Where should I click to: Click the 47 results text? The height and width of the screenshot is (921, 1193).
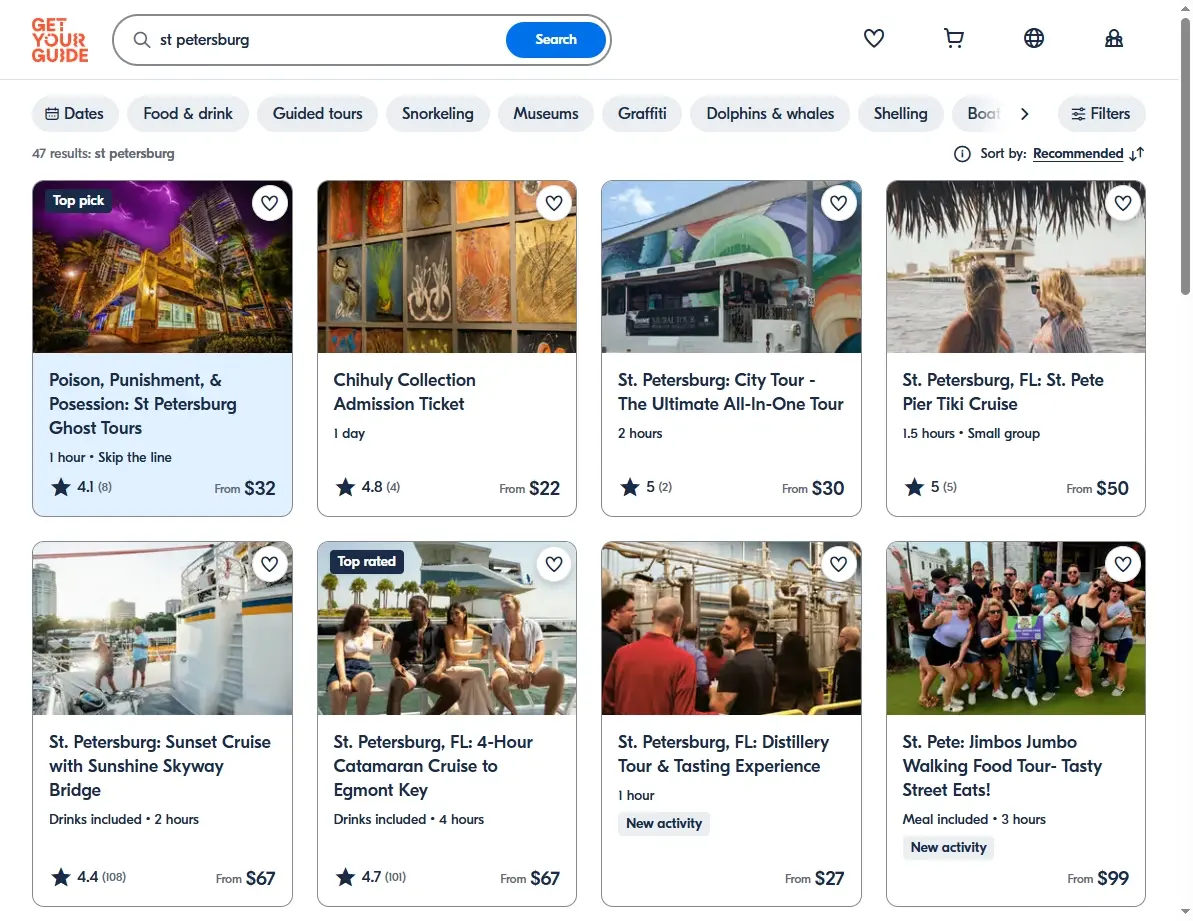coord(103,154)
